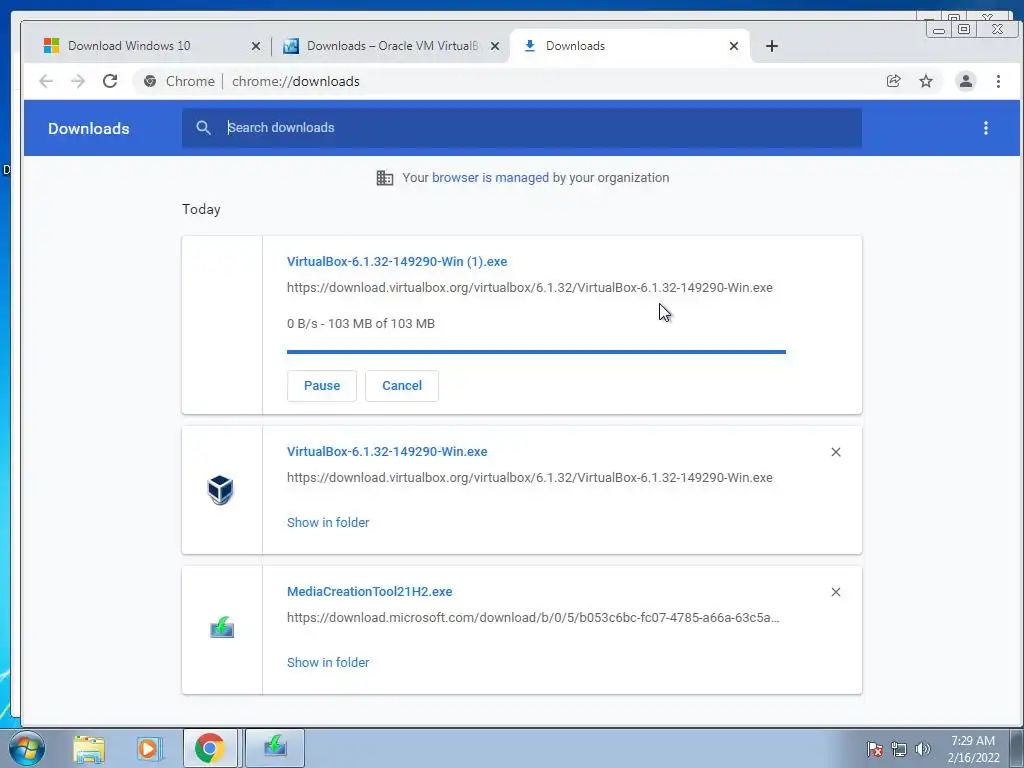Open the network tray icon
The width and height of the screenshot is (1024, 768).
point(899,749)
